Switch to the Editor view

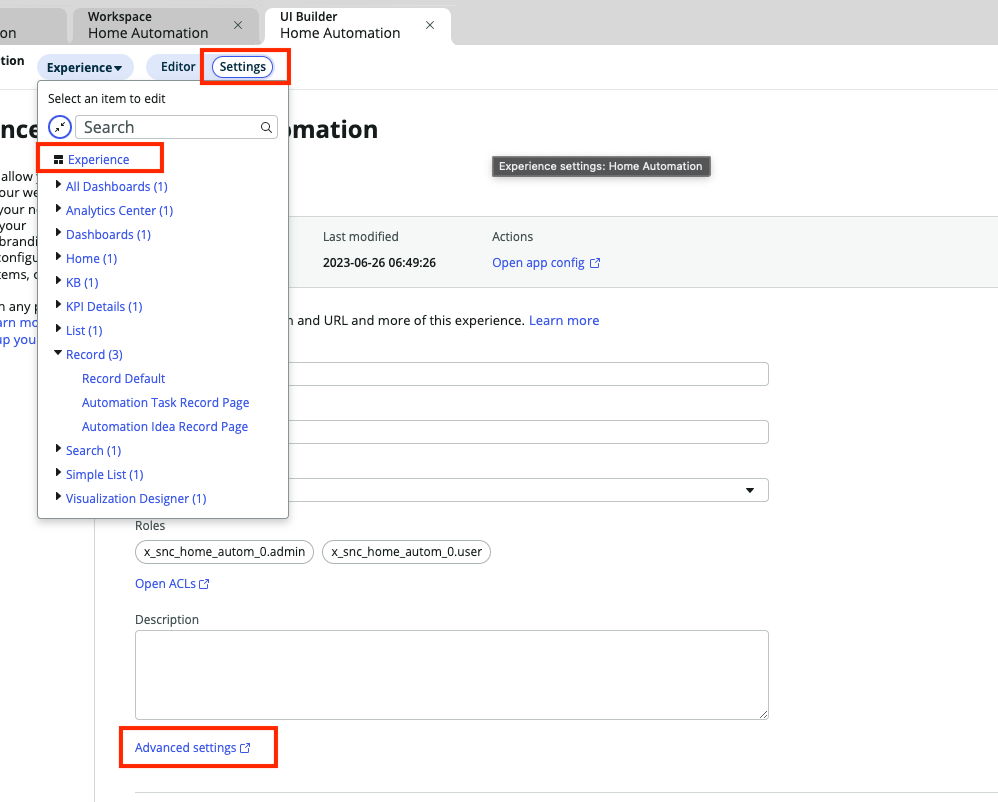(178, 66)
